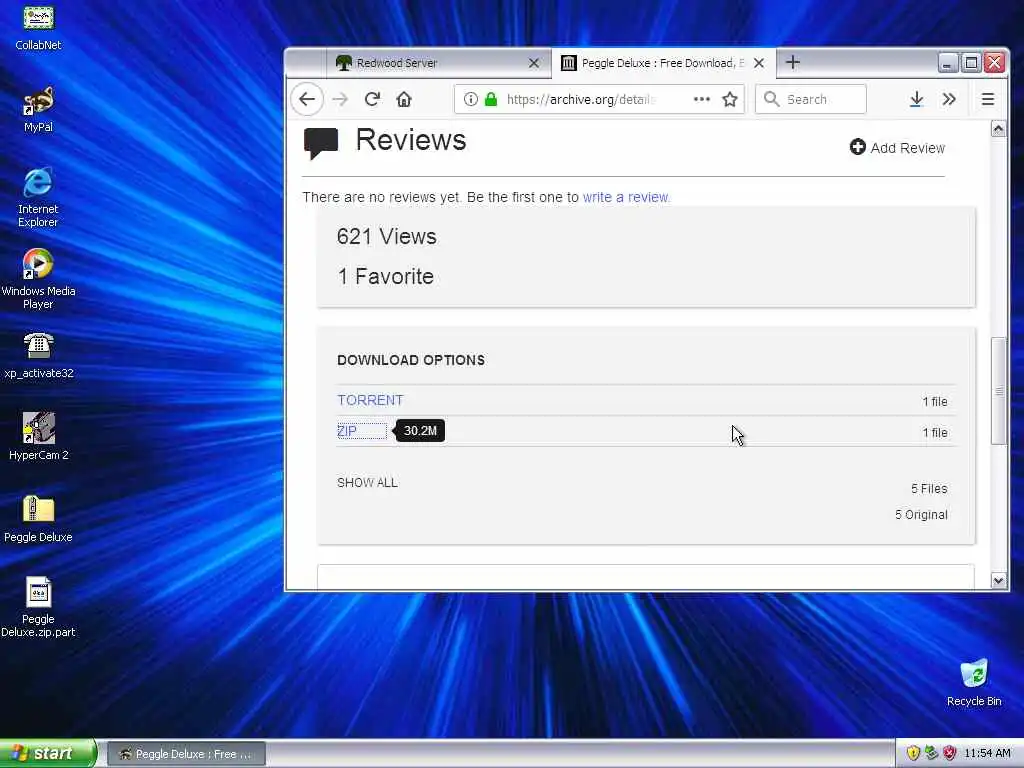Focus the browser Search box
The image size is (1024, 768).
(x=810, y=99)
